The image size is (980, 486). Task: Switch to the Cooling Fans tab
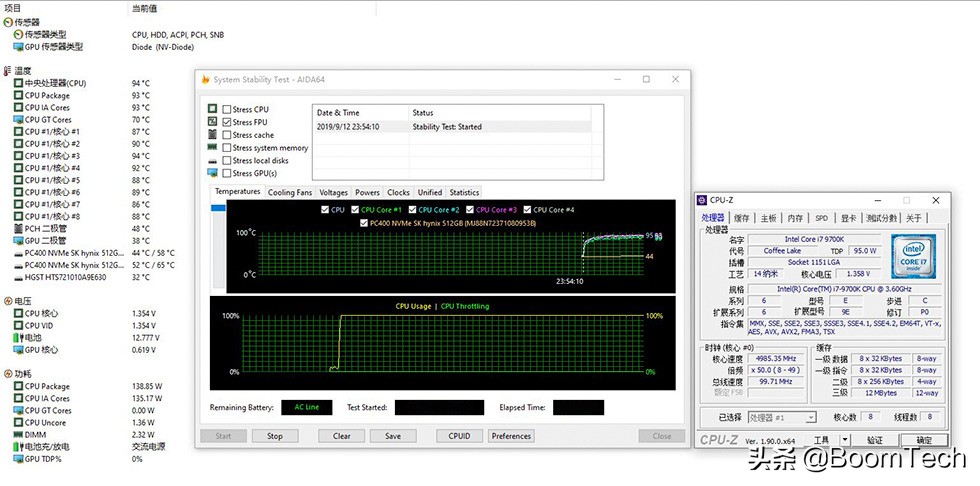pyautogui.click(x=290, y=192)
